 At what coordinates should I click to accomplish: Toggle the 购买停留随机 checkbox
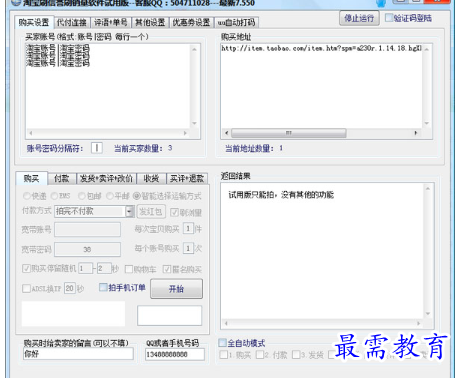(x=26, y=268)
